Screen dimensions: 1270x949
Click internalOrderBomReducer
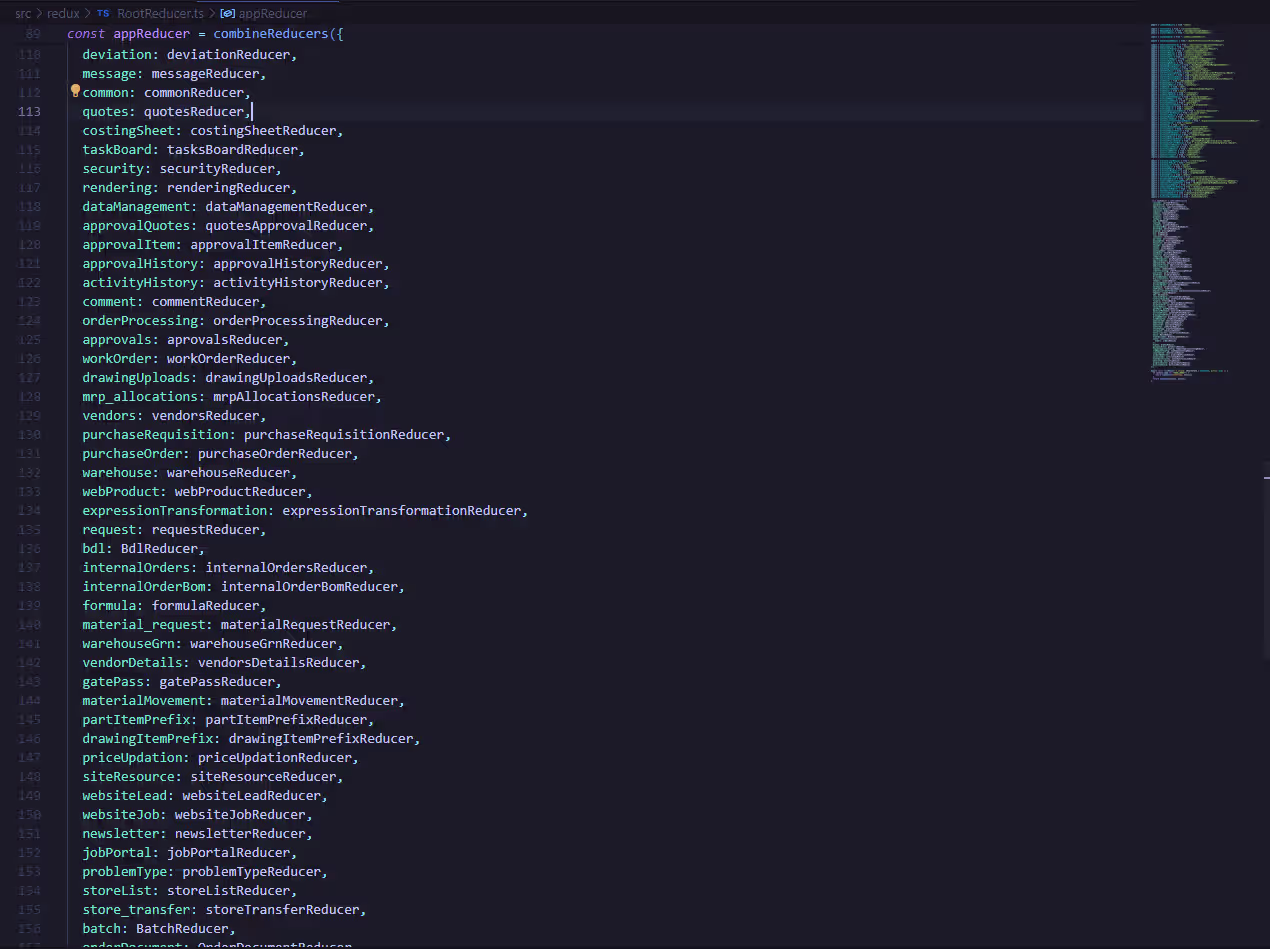309,586
